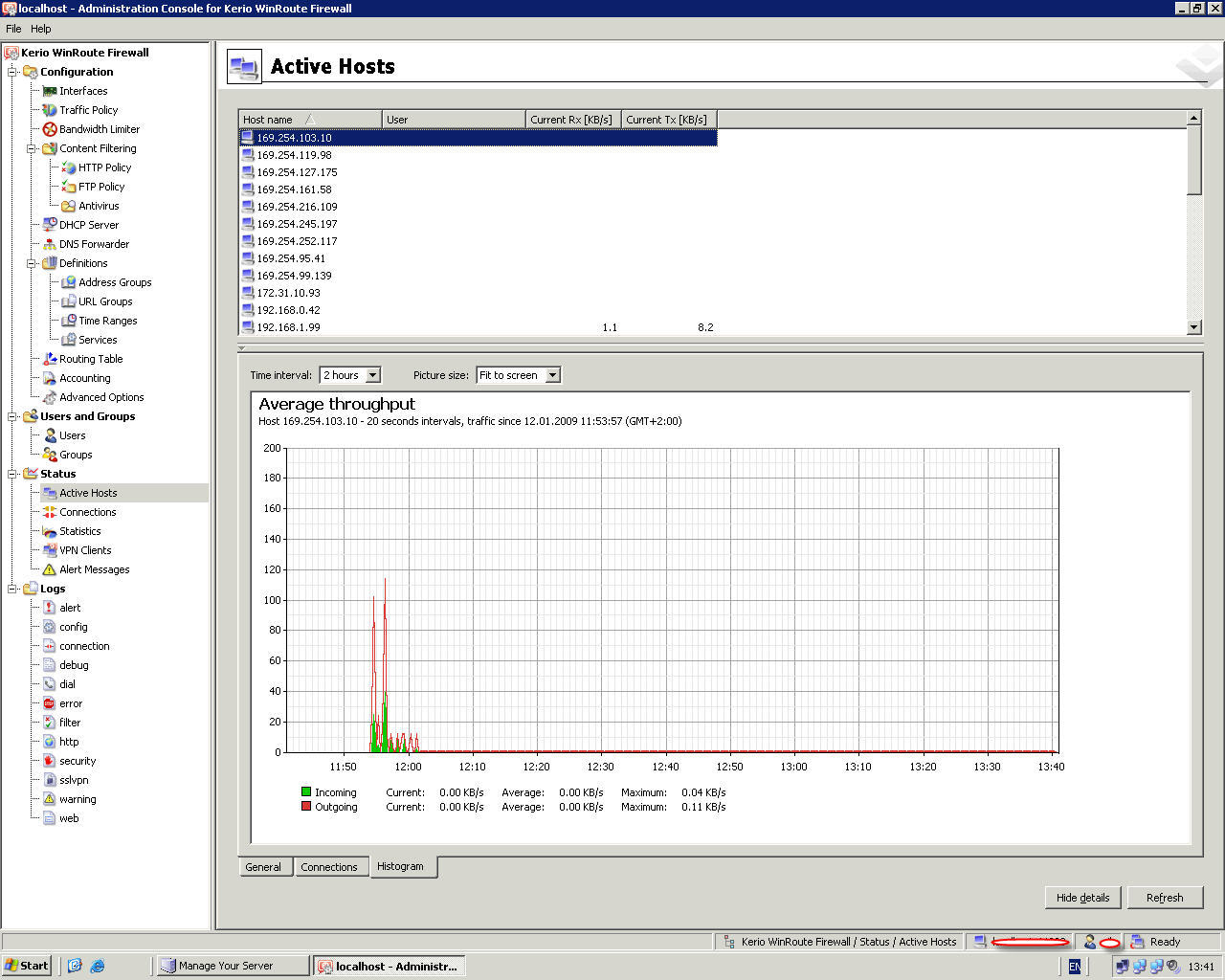Image resolution: width=1225 pixels, height=980 pixels.
Task: Open the http log
Action: (69, 742)
